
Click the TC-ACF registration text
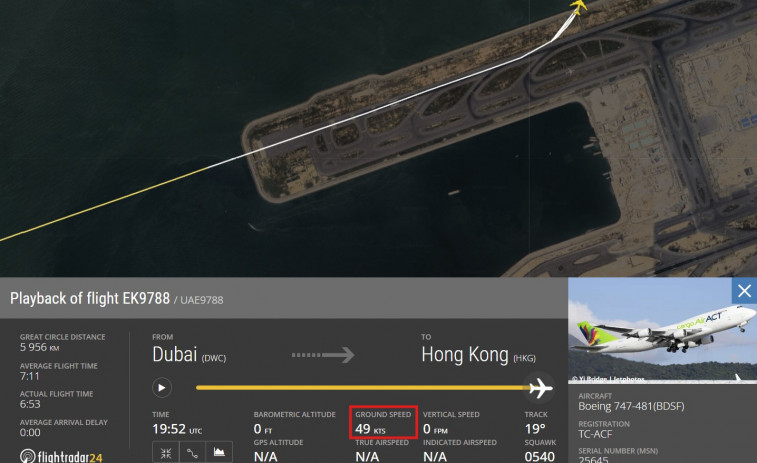coord(595,434)
